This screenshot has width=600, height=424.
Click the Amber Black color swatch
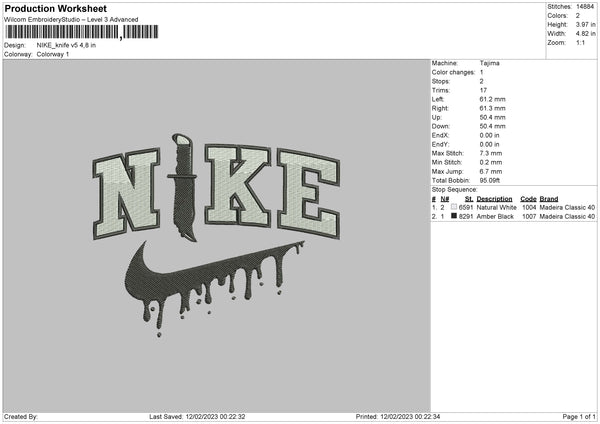tap(454, 216)
